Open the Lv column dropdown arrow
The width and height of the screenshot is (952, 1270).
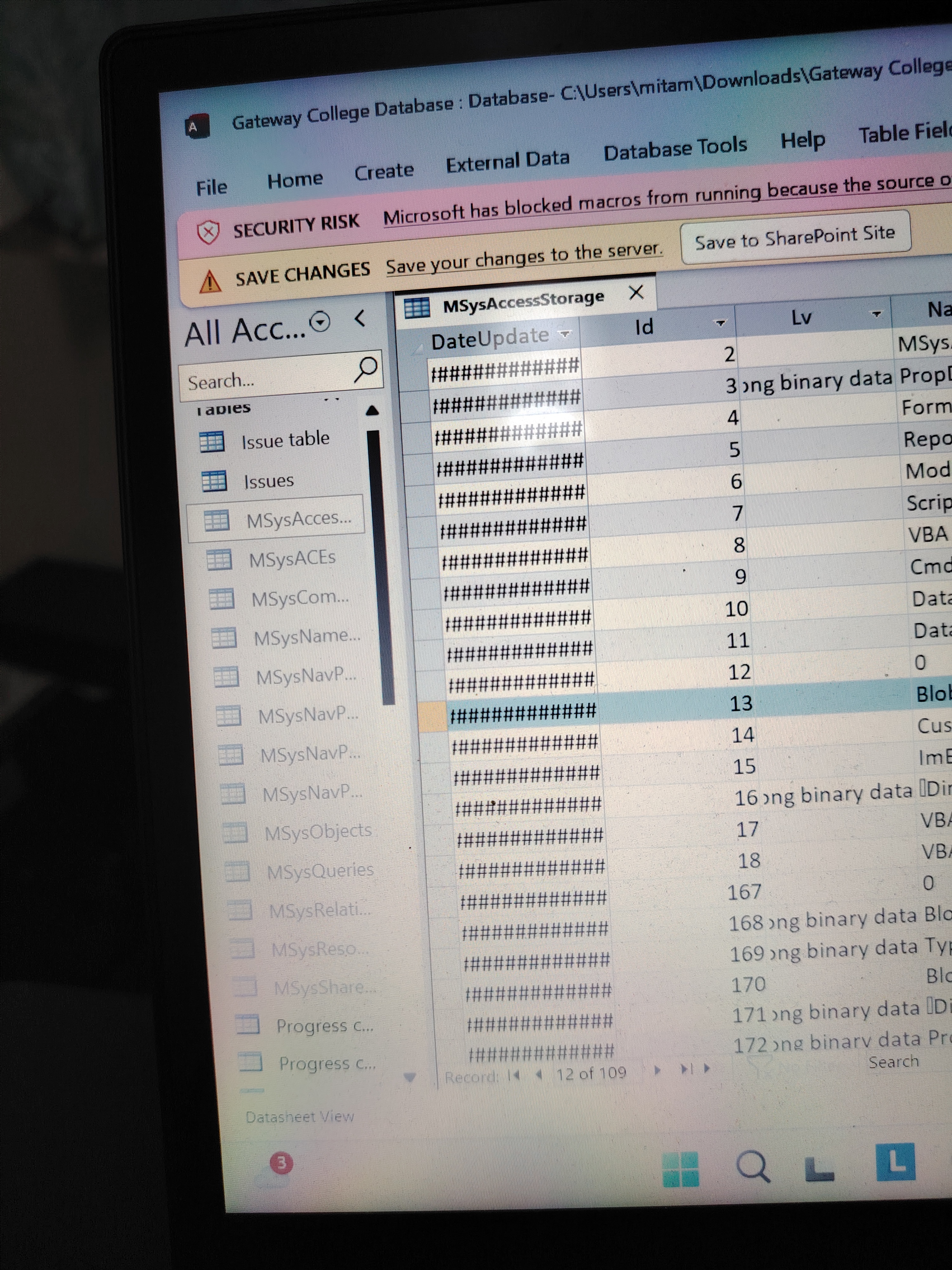click(x=876, y=314)
